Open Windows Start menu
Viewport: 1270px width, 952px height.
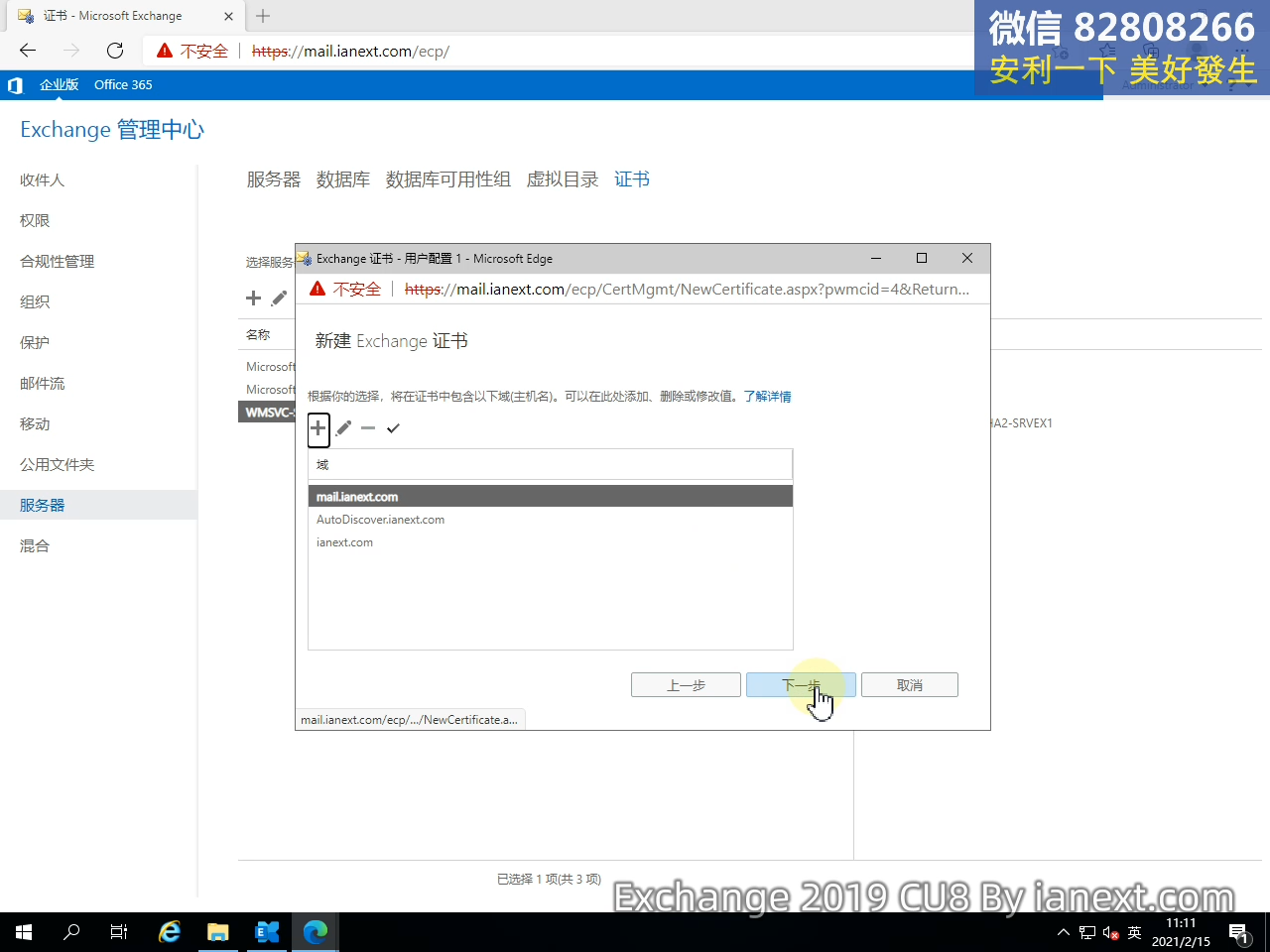24,932
